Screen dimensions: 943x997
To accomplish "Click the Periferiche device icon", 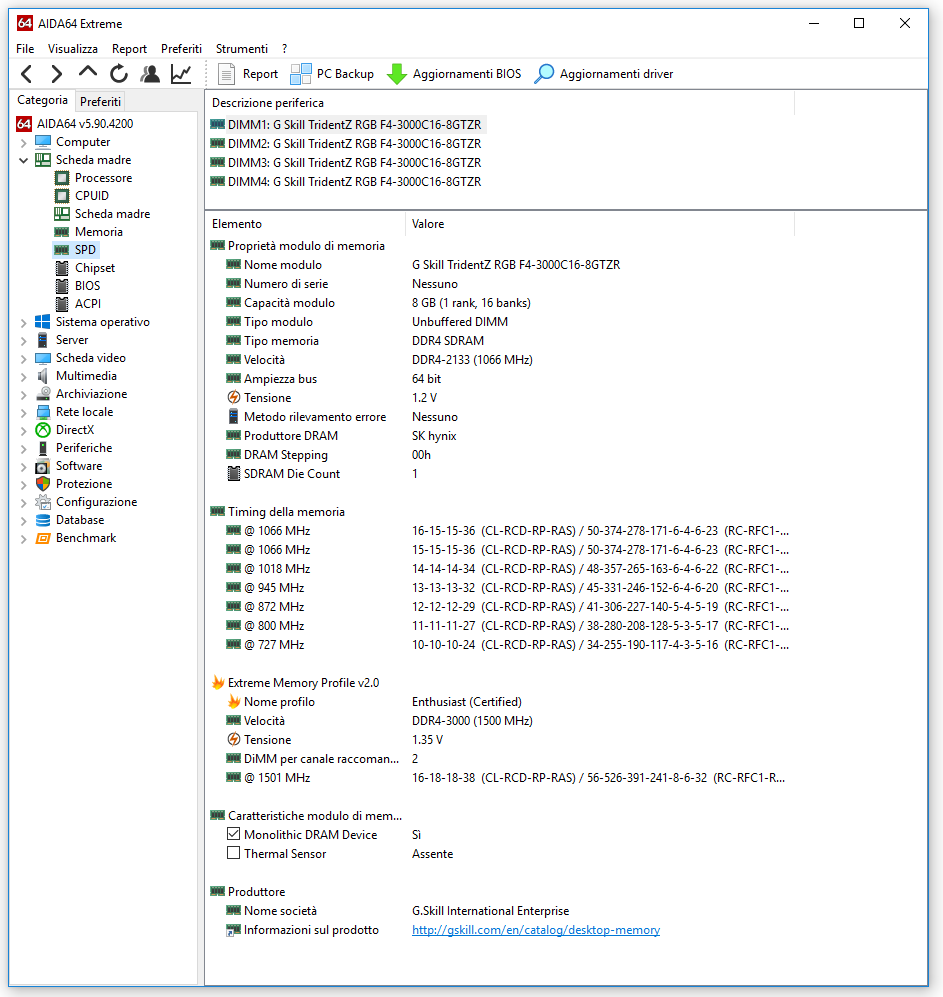I will (43, 448).
